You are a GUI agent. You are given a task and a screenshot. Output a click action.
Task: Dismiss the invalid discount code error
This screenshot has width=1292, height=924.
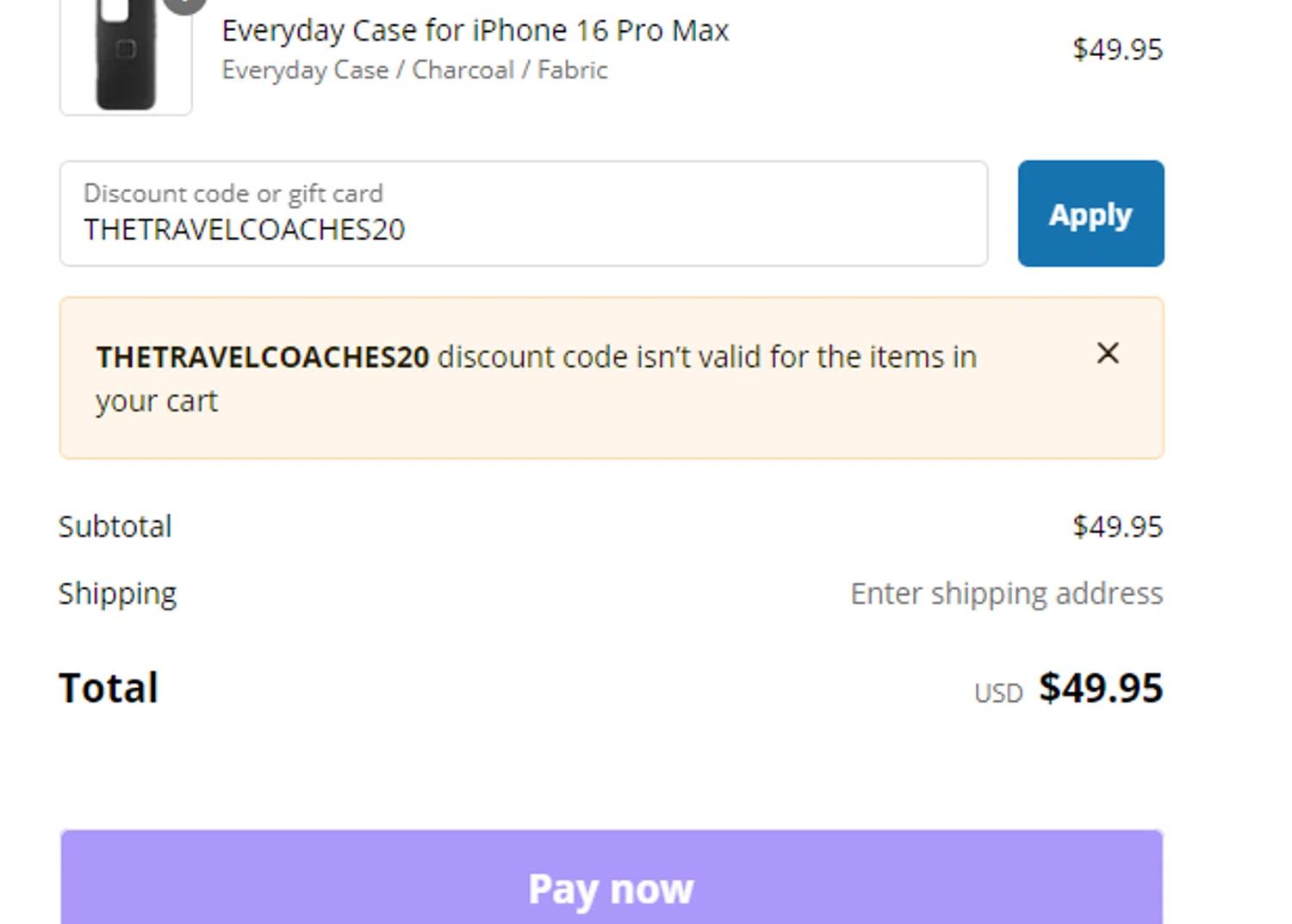click(x=1108, y=354)
